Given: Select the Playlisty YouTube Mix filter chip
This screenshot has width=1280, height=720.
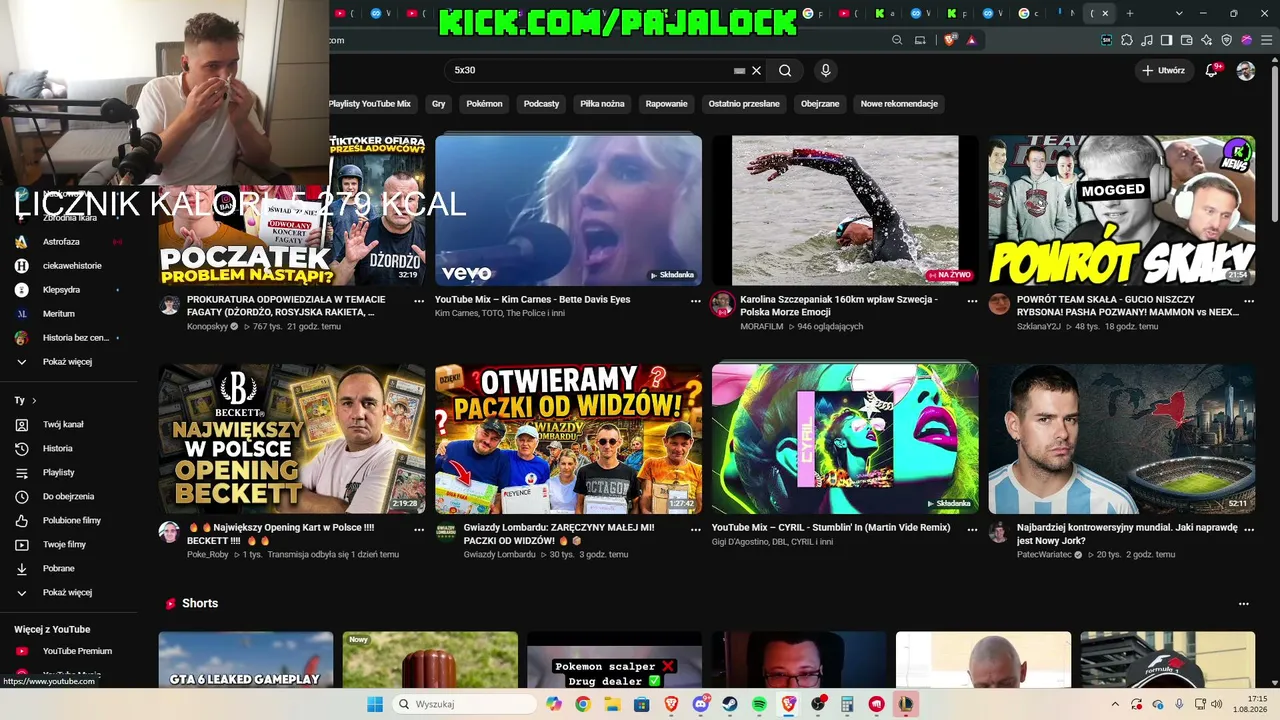Looking at the screenshot, I should (x=370, y=104).
